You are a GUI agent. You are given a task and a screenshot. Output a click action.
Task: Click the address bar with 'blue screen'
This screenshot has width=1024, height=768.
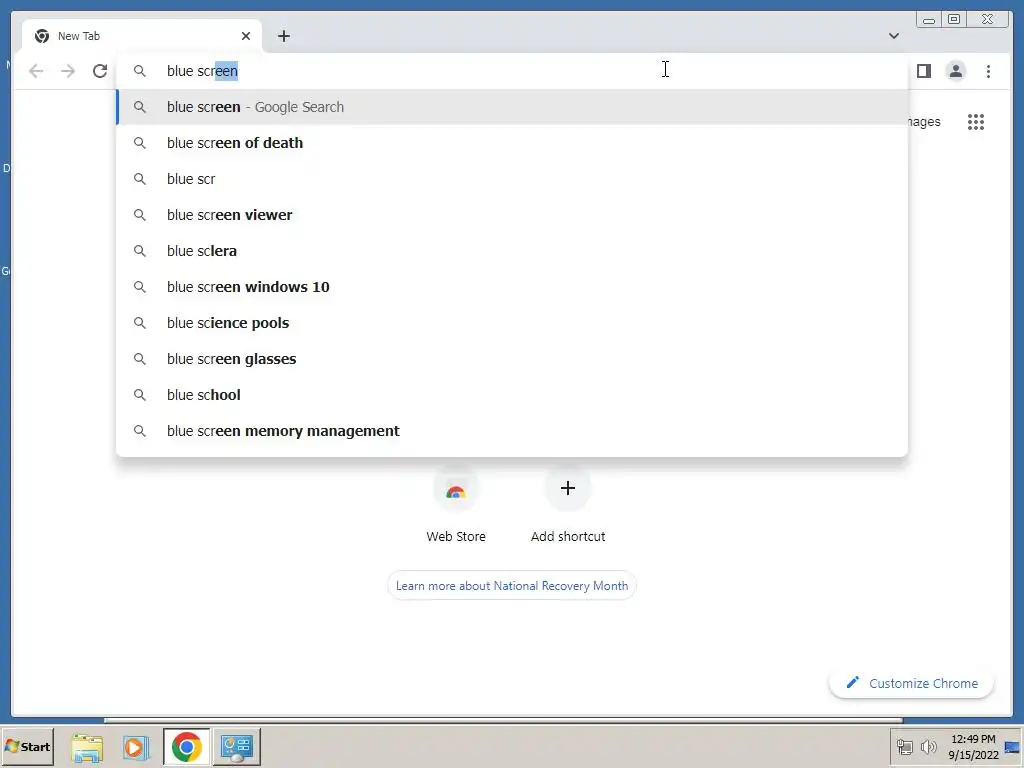click(x=512, y=71)
